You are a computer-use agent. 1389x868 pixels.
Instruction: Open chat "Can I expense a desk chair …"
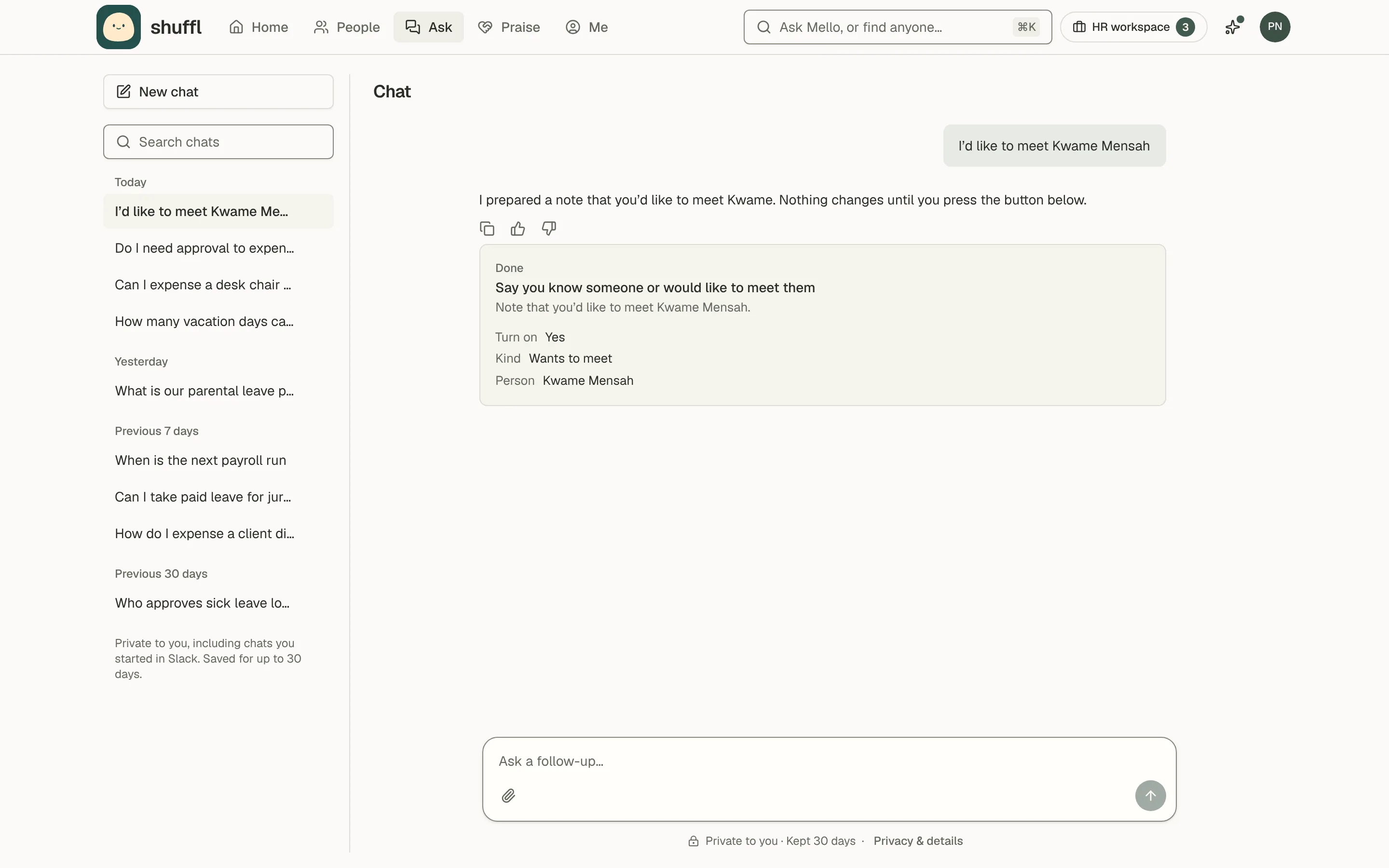pyautogui.click(x=218, y=285)
